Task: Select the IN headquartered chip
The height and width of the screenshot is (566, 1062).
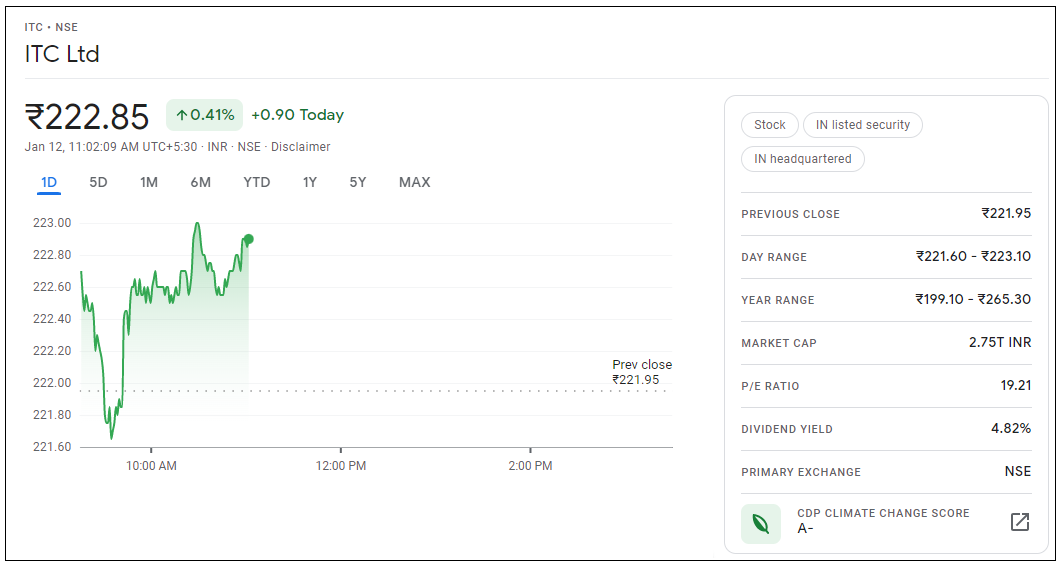Action: pos(802,159)
